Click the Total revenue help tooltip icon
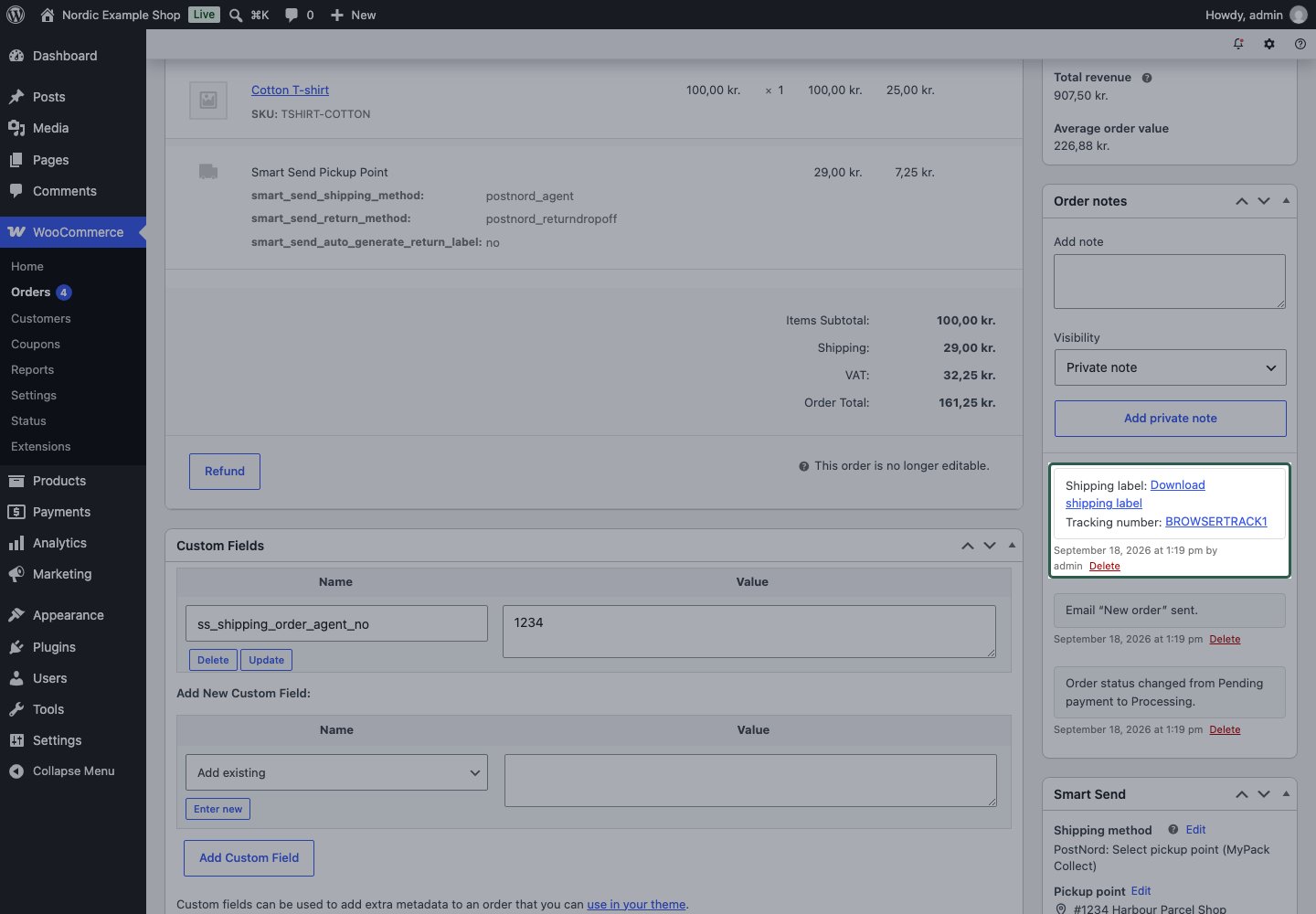This screenshot has width=1316, height=914. (1147, 78)
